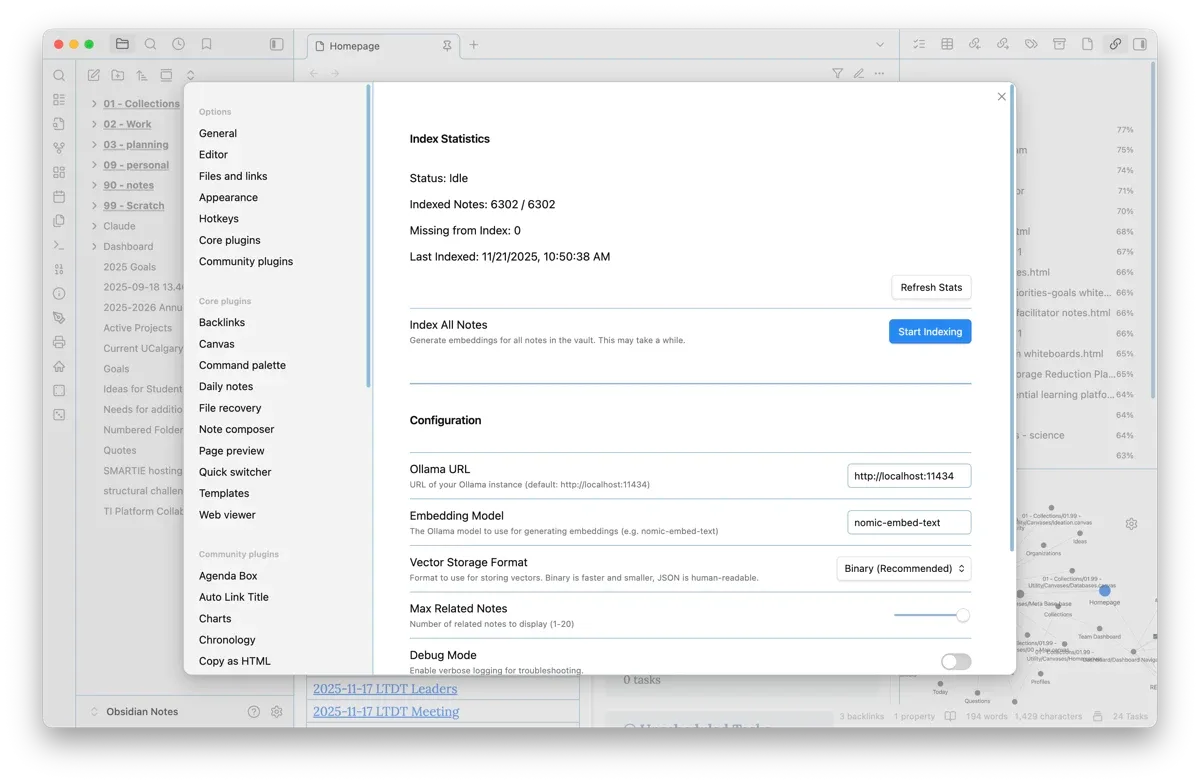
Task: Open help icon next to Obsidian Notes
Action: [253, 712]
